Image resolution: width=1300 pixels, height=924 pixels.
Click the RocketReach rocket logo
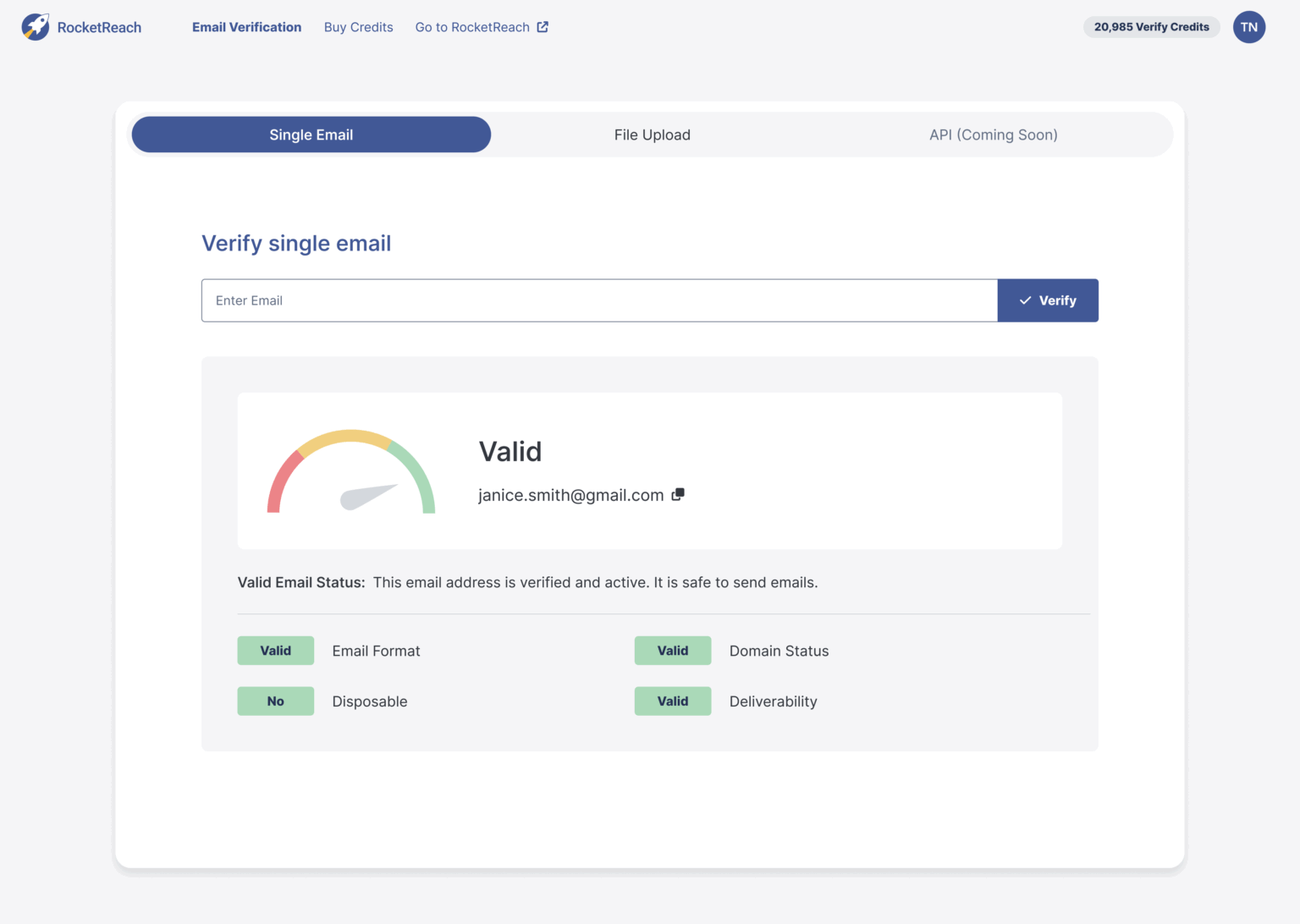[35, 26]
